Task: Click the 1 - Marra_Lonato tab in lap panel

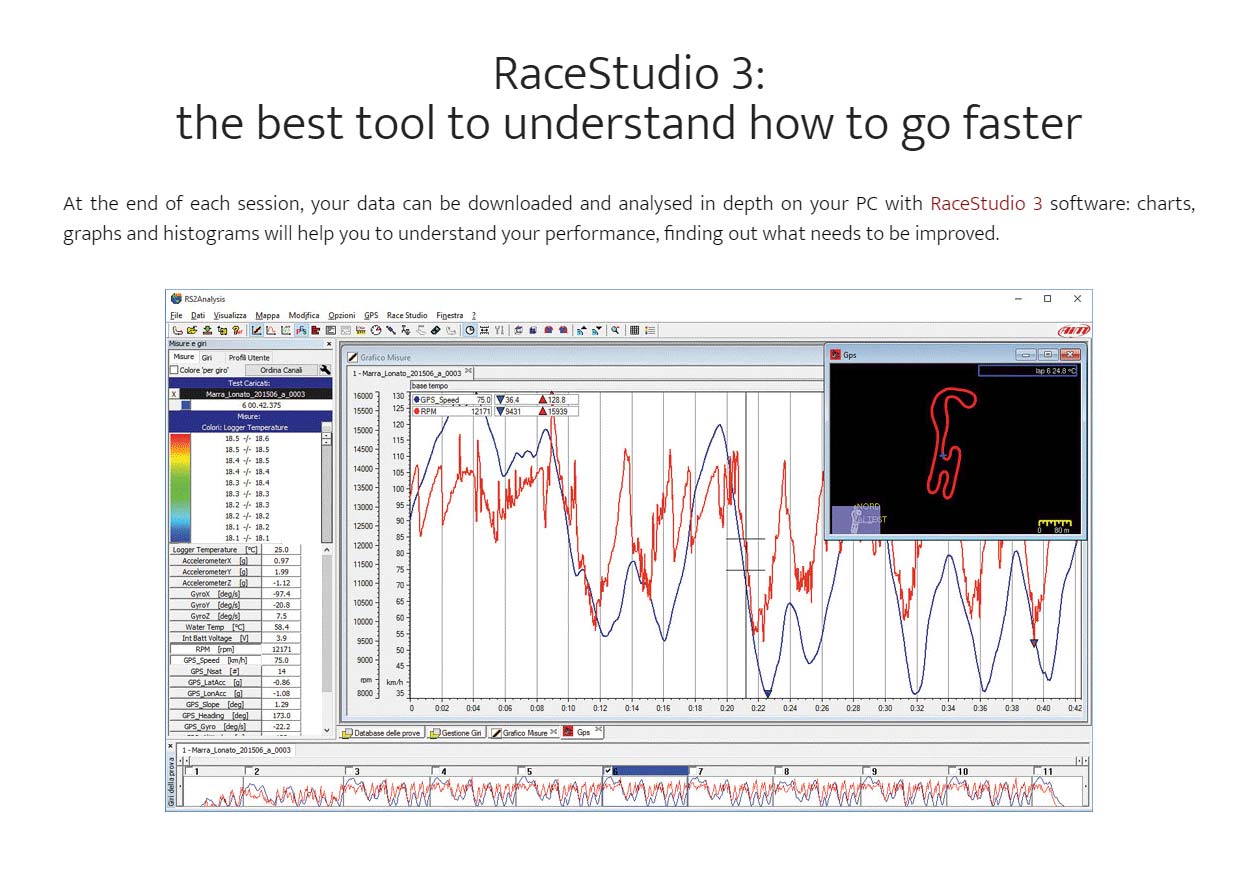Action: (236, 749)
